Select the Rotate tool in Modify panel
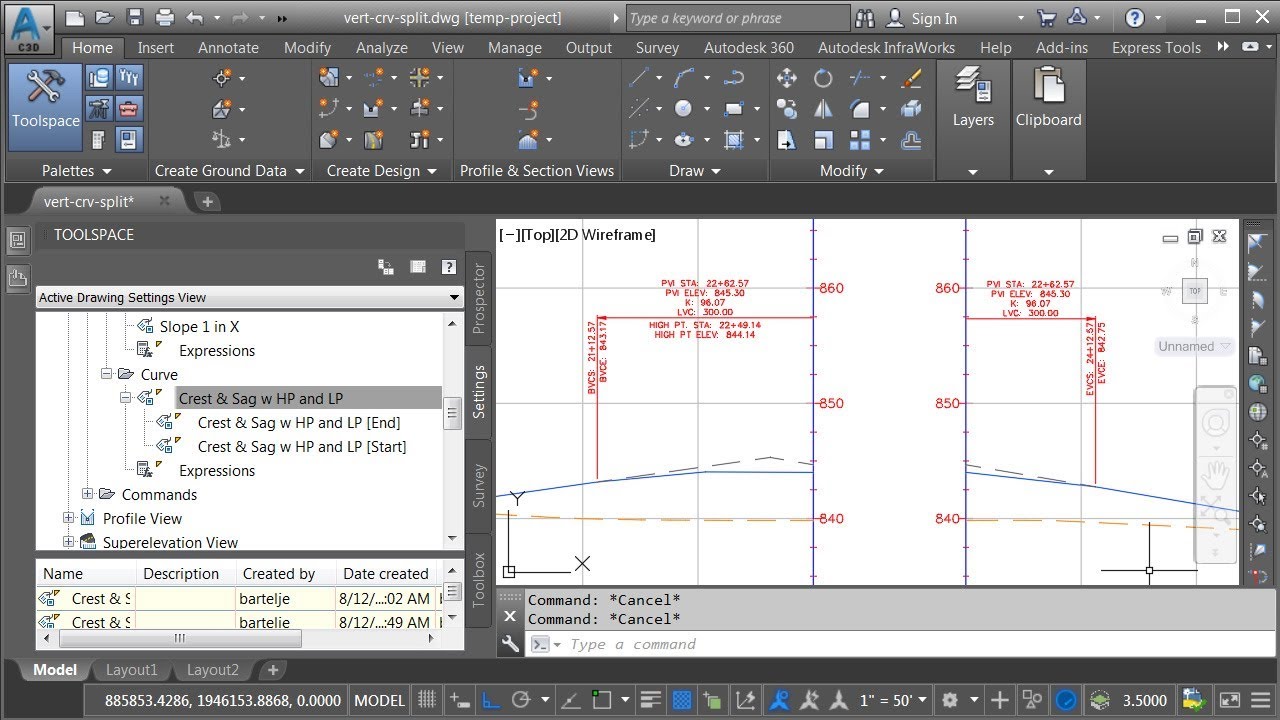 (x=823, y=78)
